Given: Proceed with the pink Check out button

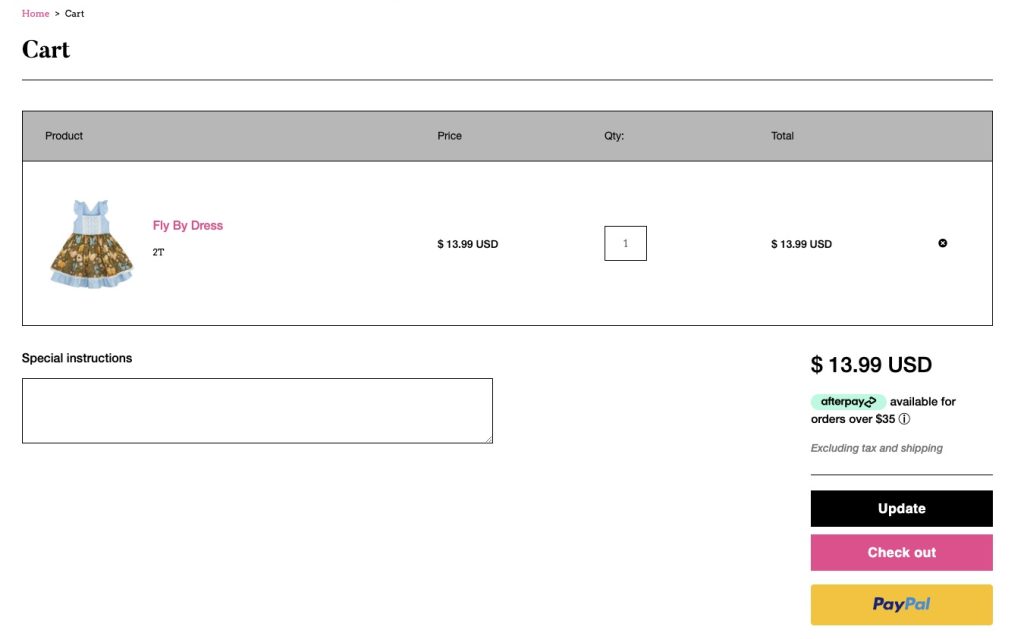Looking at the screenshot, I should (x=901, y=552).
